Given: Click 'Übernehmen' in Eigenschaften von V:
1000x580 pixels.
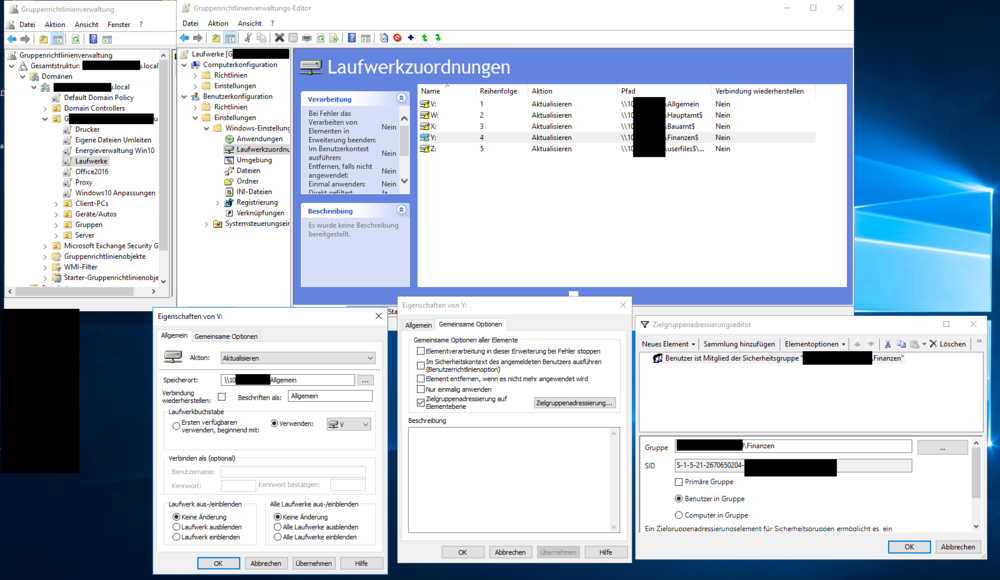Looking at the screenshot, I should click(314, 563).
